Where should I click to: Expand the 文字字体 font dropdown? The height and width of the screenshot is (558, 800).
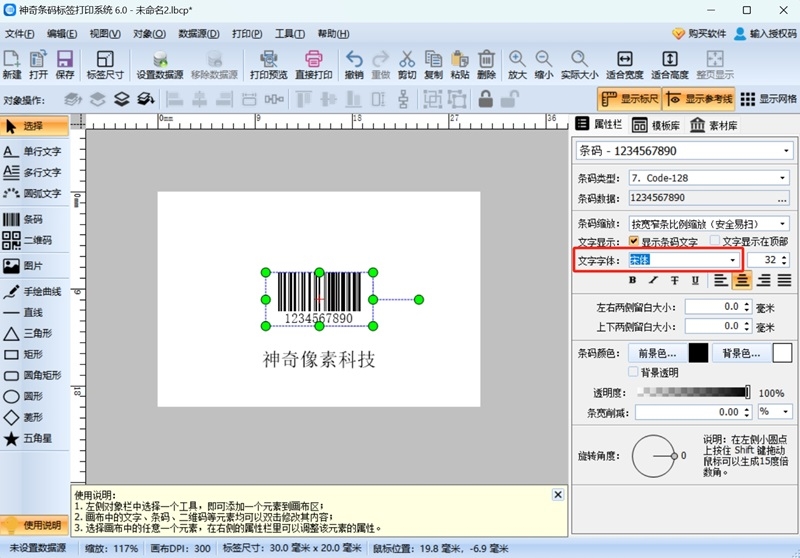click(x=733, y=260)
